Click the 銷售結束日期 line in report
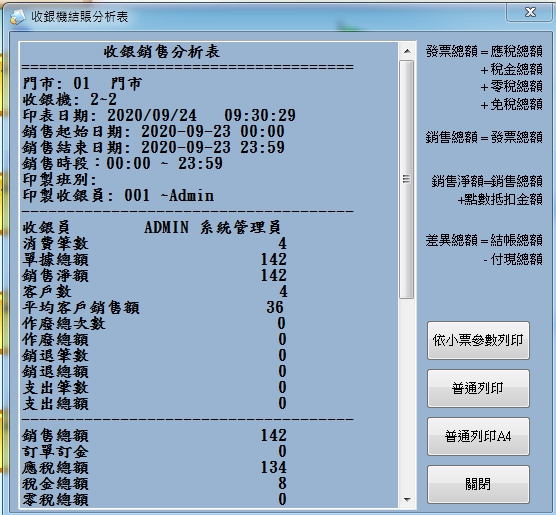 [x=154, y=148]
